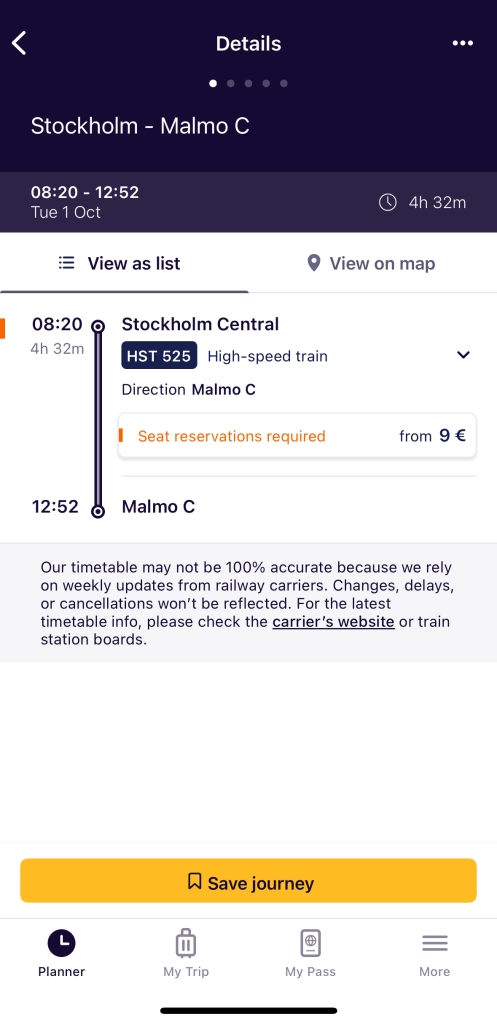Screen dimensions: 497x1024
Task: Open My Pass passport icon
Action: tap(310, 943)
